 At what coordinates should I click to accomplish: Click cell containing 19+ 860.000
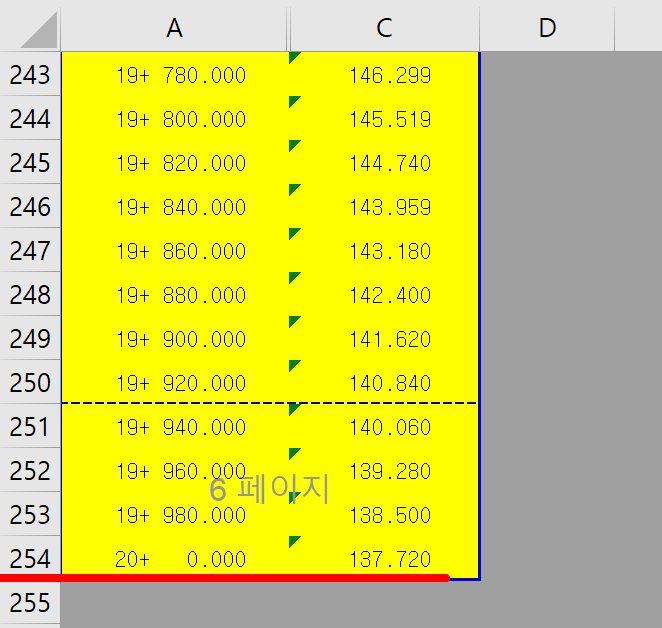tap(175, 250)
